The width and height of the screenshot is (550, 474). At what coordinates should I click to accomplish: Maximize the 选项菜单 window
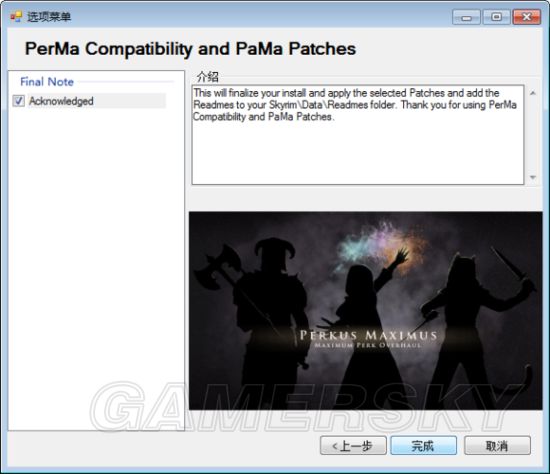click(x=496, y=17)
